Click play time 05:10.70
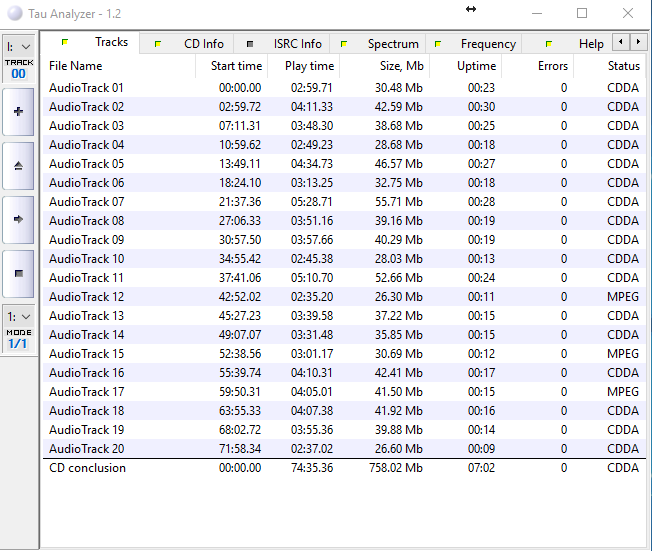Screen dimensions: 652x551 pyautogui.click(x=312, y=278)
